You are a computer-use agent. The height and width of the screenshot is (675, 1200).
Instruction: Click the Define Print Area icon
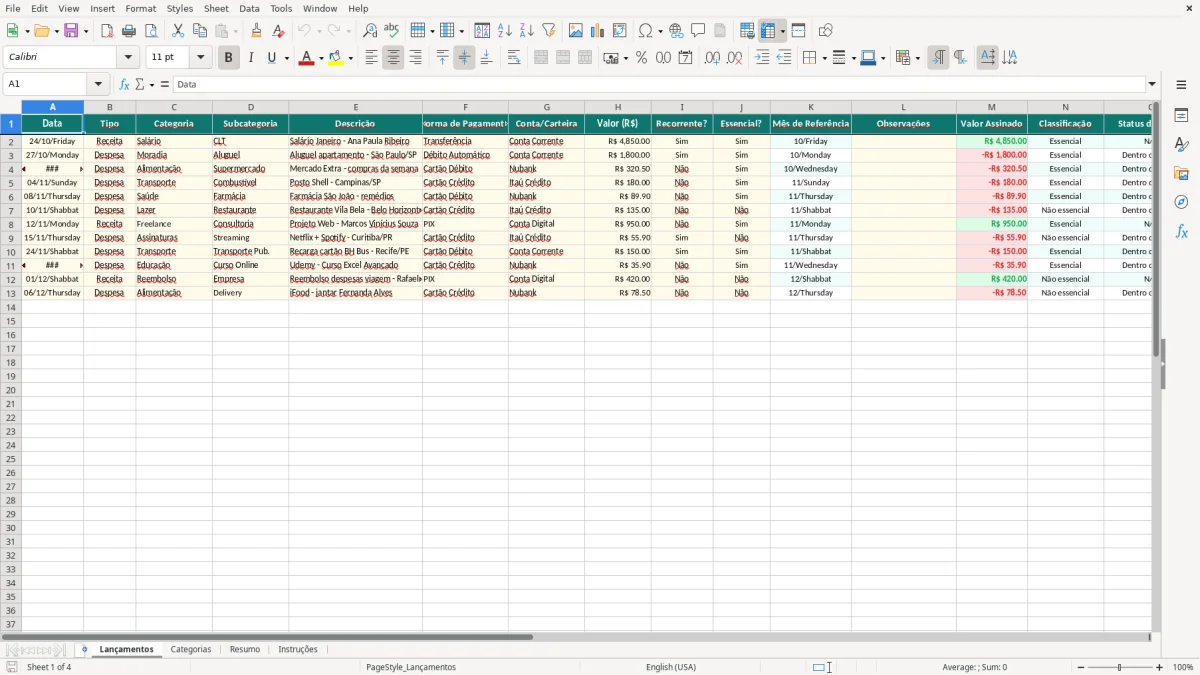point(747,31)
